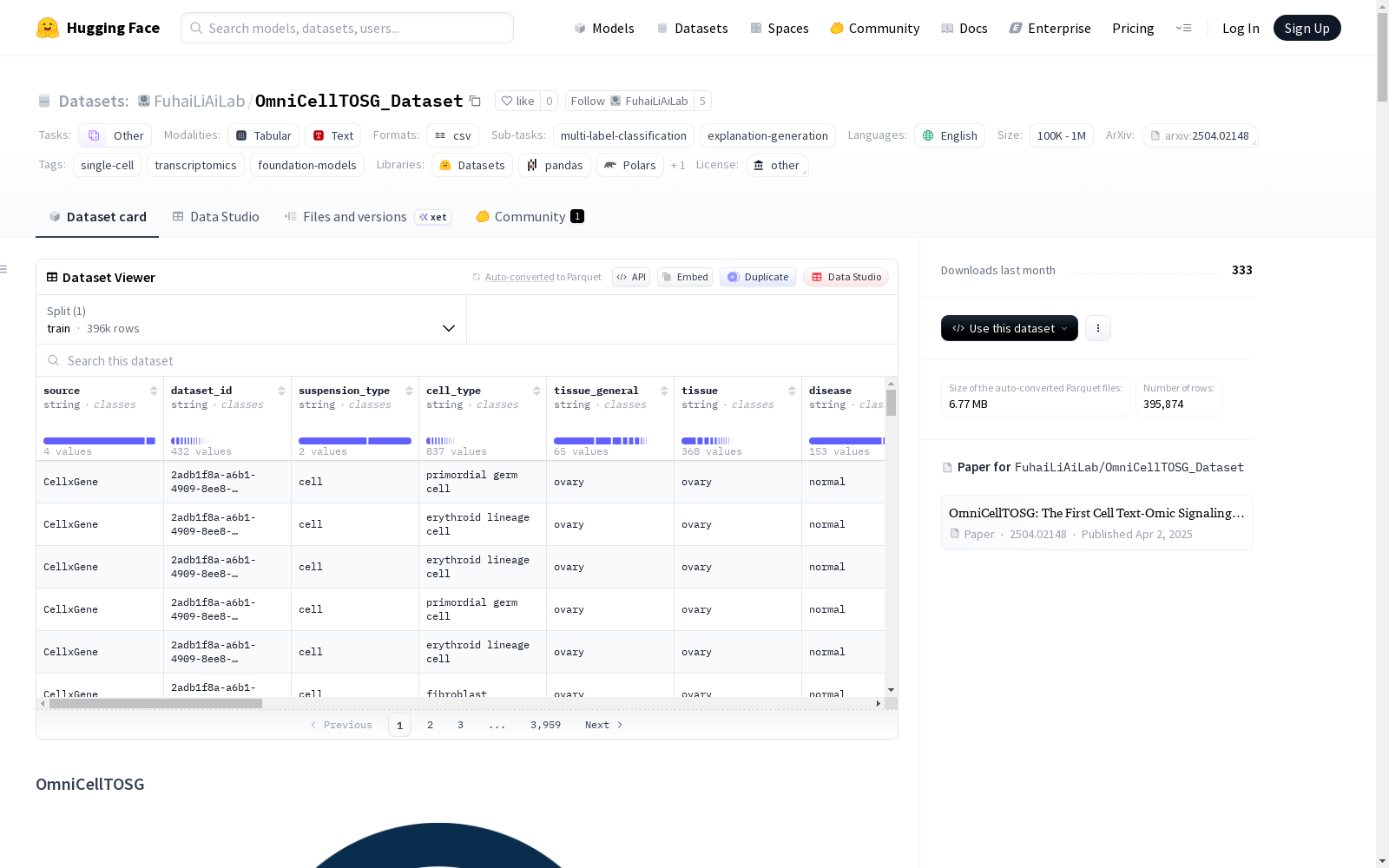Filter by the multi-label-classification sub-task
1389x868 pixels.
pyautogui.click(x=623, y=135)
